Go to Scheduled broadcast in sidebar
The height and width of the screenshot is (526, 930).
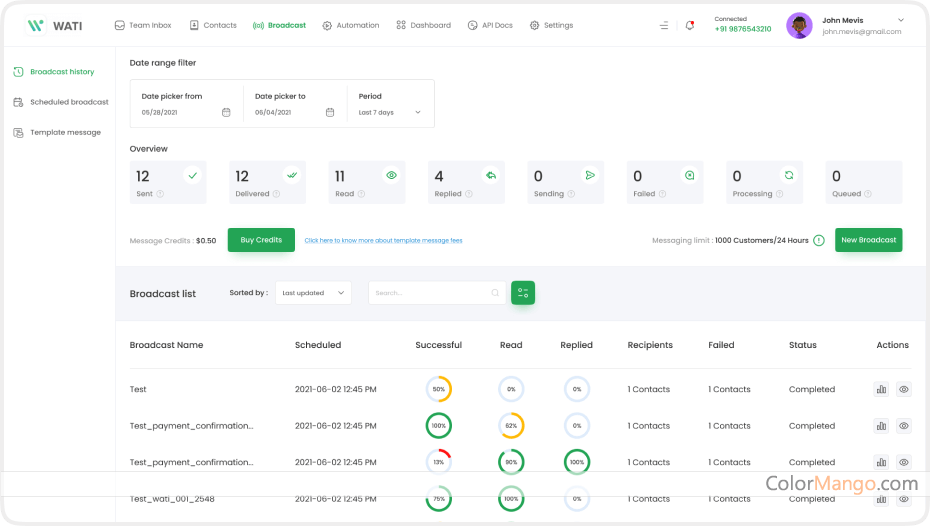pos(68,102)
